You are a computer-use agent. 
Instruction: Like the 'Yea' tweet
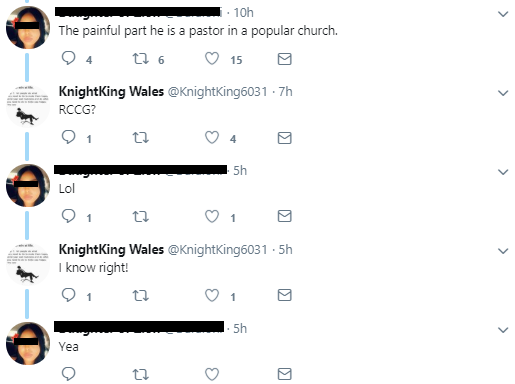(212, 374)
